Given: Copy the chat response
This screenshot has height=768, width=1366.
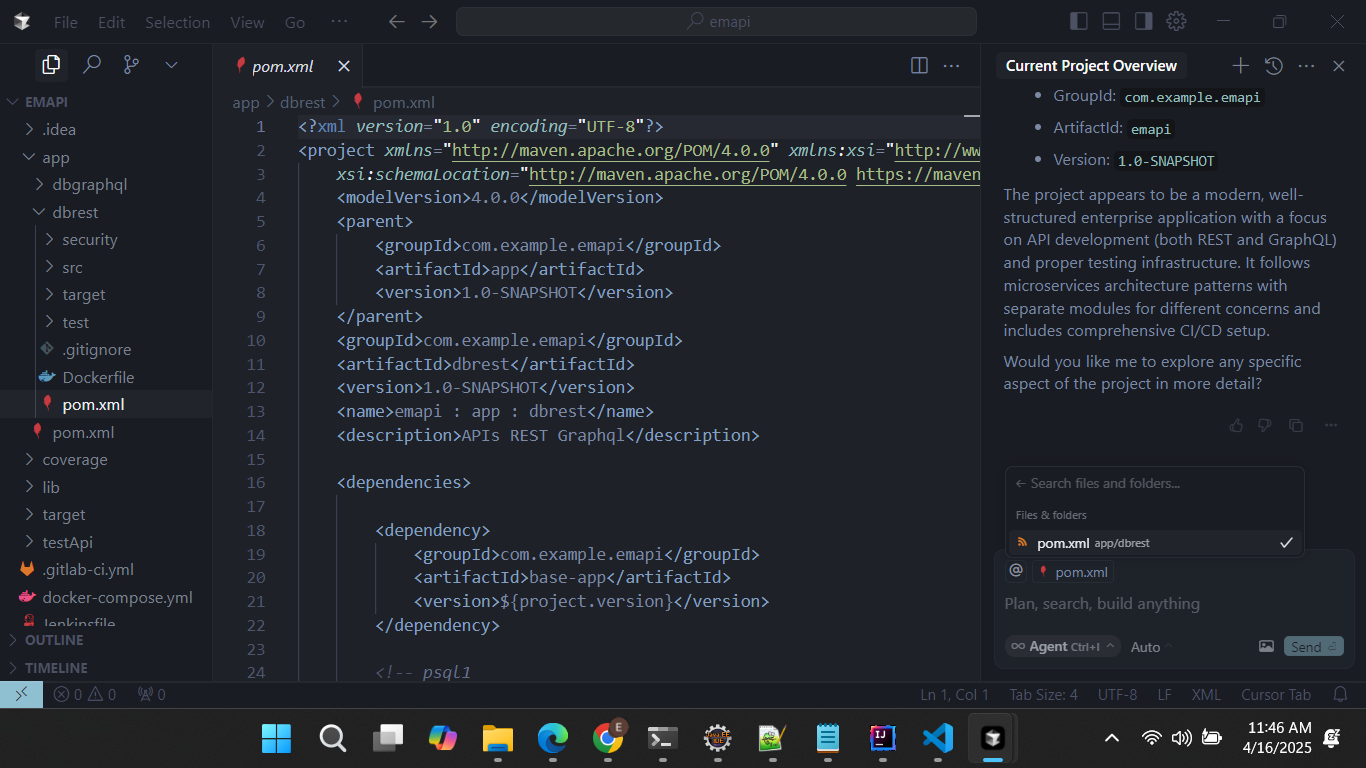Looking at the screenshot, I should tap(1296, 425).
